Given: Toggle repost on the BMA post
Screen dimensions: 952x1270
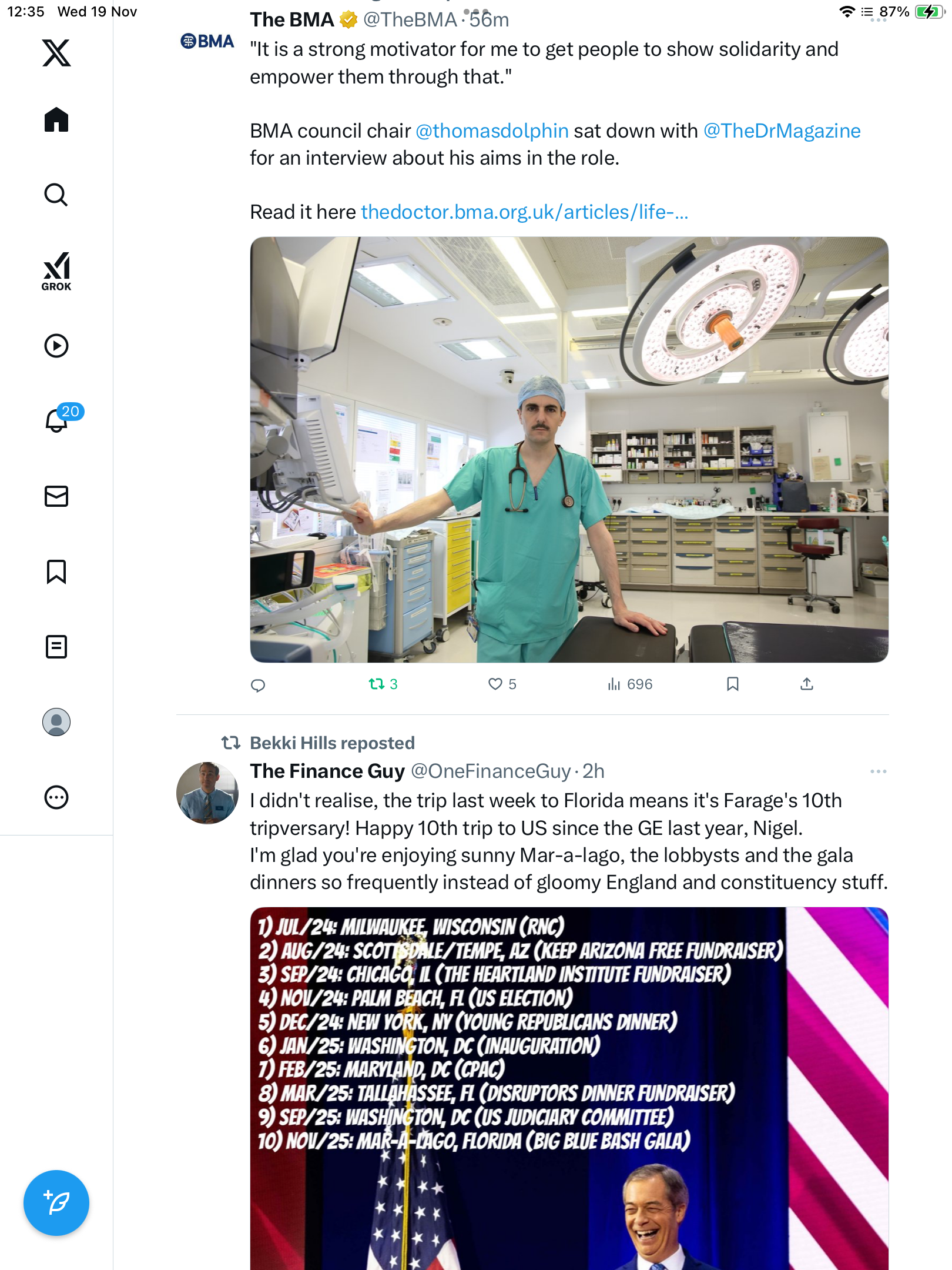Looking at the screenshot, I should (x=377, y=684).
